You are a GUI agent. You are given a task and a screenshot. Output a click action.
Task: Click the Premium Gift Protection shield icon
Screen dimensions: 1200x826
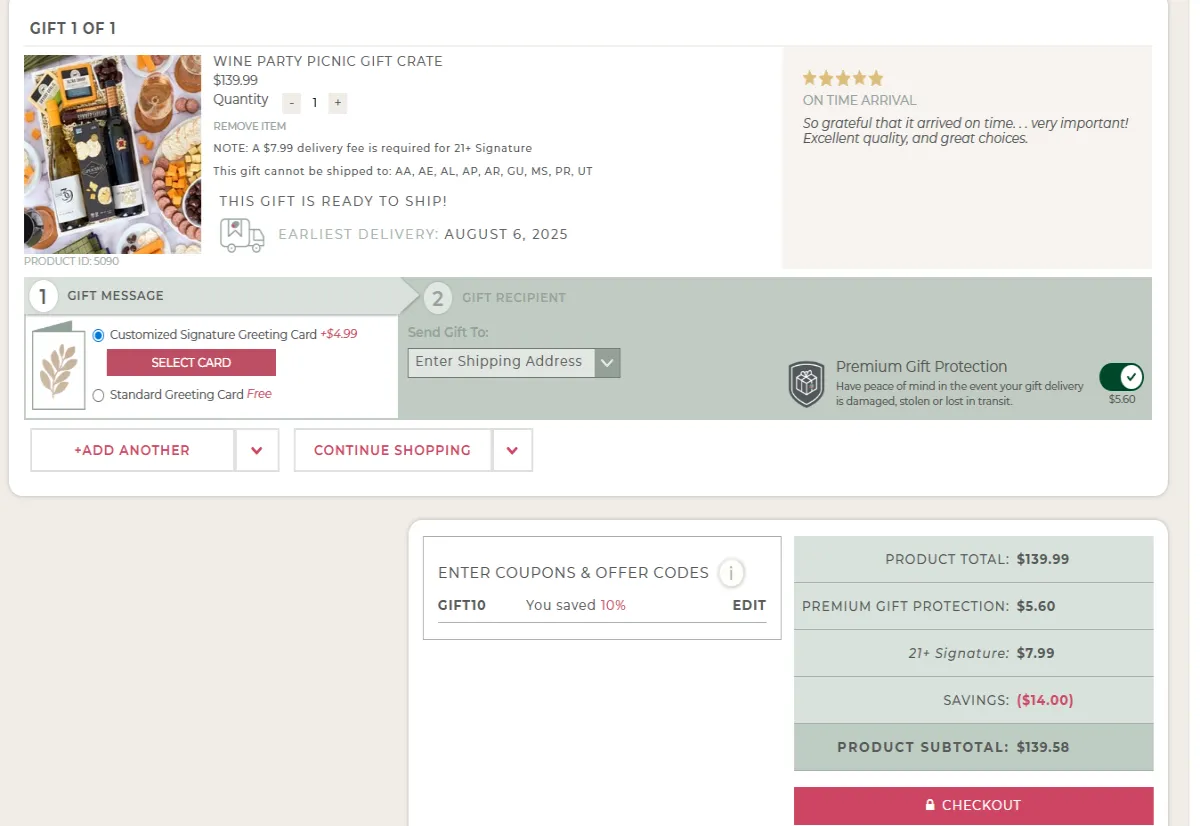pyautogui.click(x=806, y=384)
